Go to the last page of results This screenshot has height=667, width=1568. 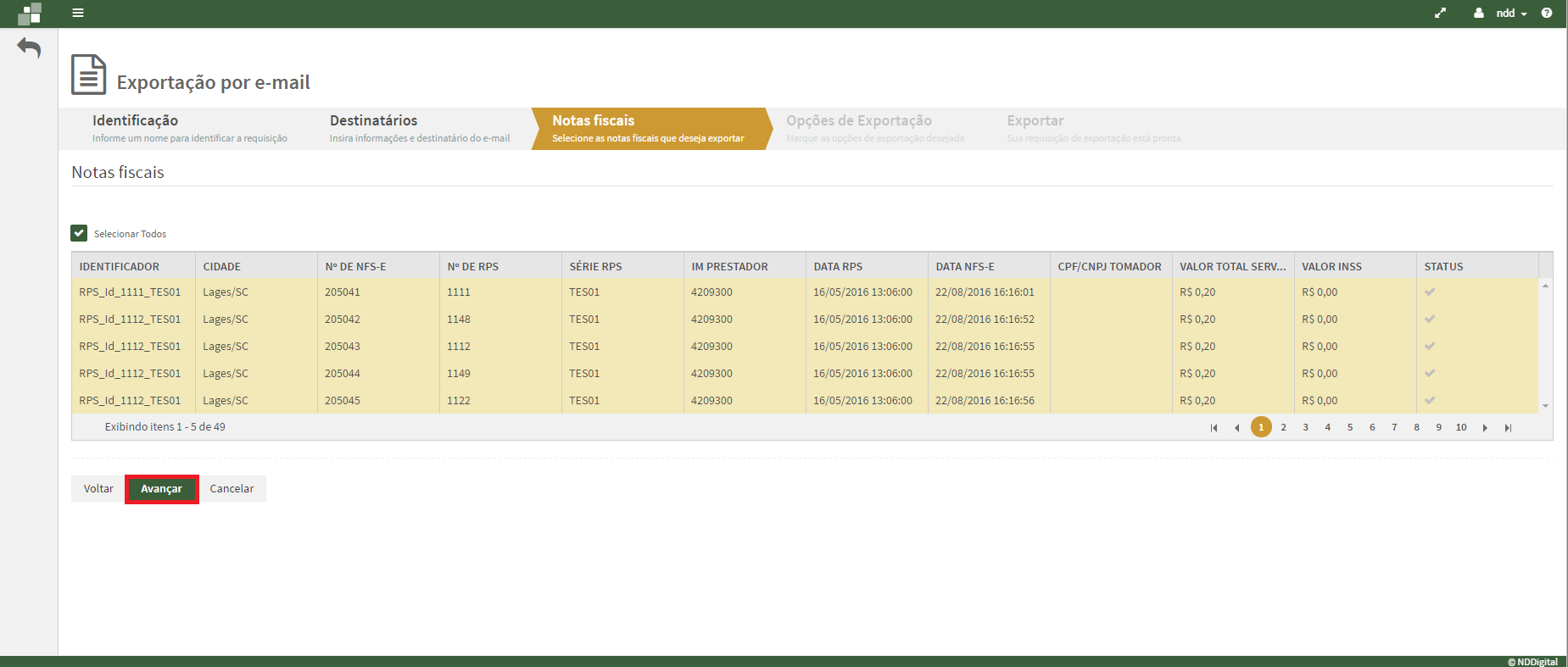pos(1508,428)
